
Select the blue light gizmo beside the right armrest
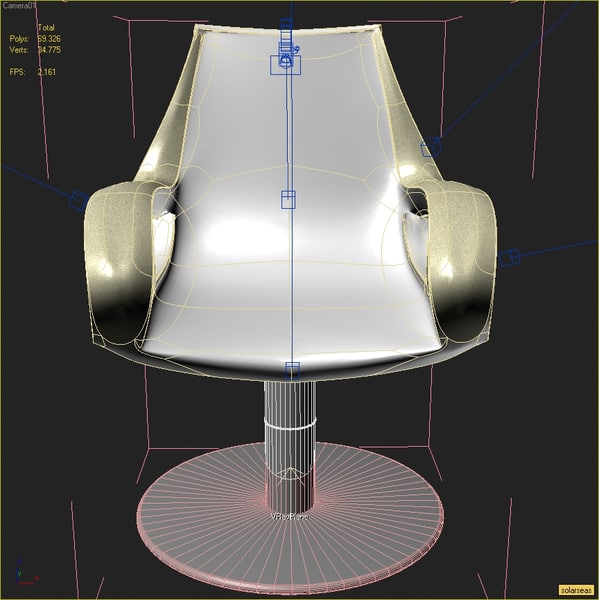coord(510,257)
